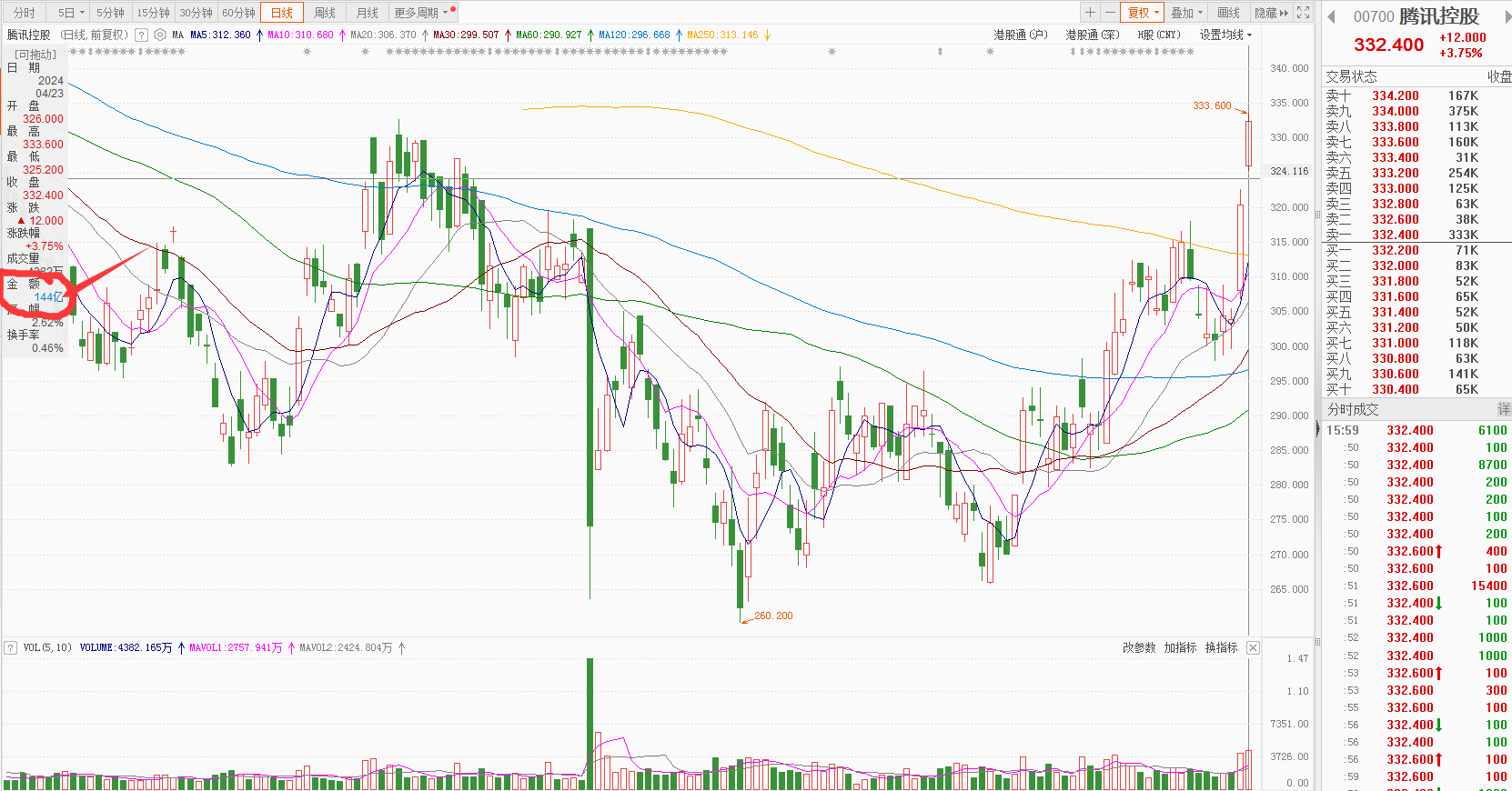Screen dimensions: 1512x791
Task: Expand the 设置均线 dropdown
Action: pos(1225,35)
